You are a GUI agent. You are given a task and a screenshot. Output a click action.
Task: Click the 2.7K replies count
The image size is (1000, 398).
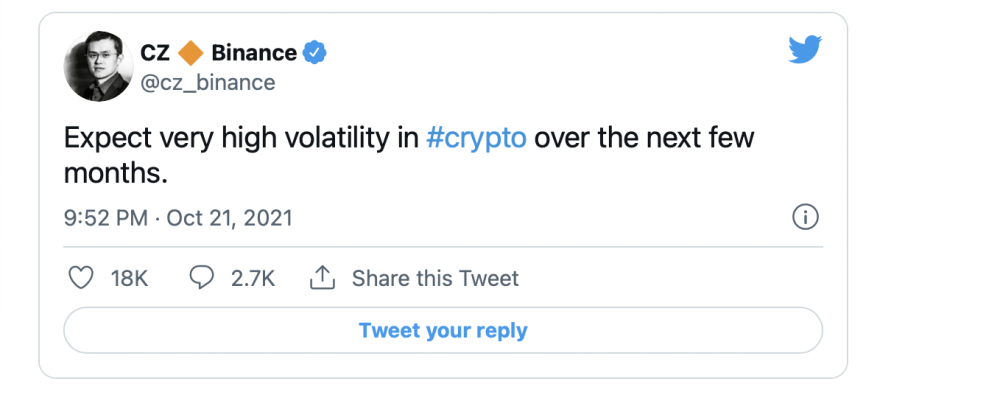coord(253,279)
